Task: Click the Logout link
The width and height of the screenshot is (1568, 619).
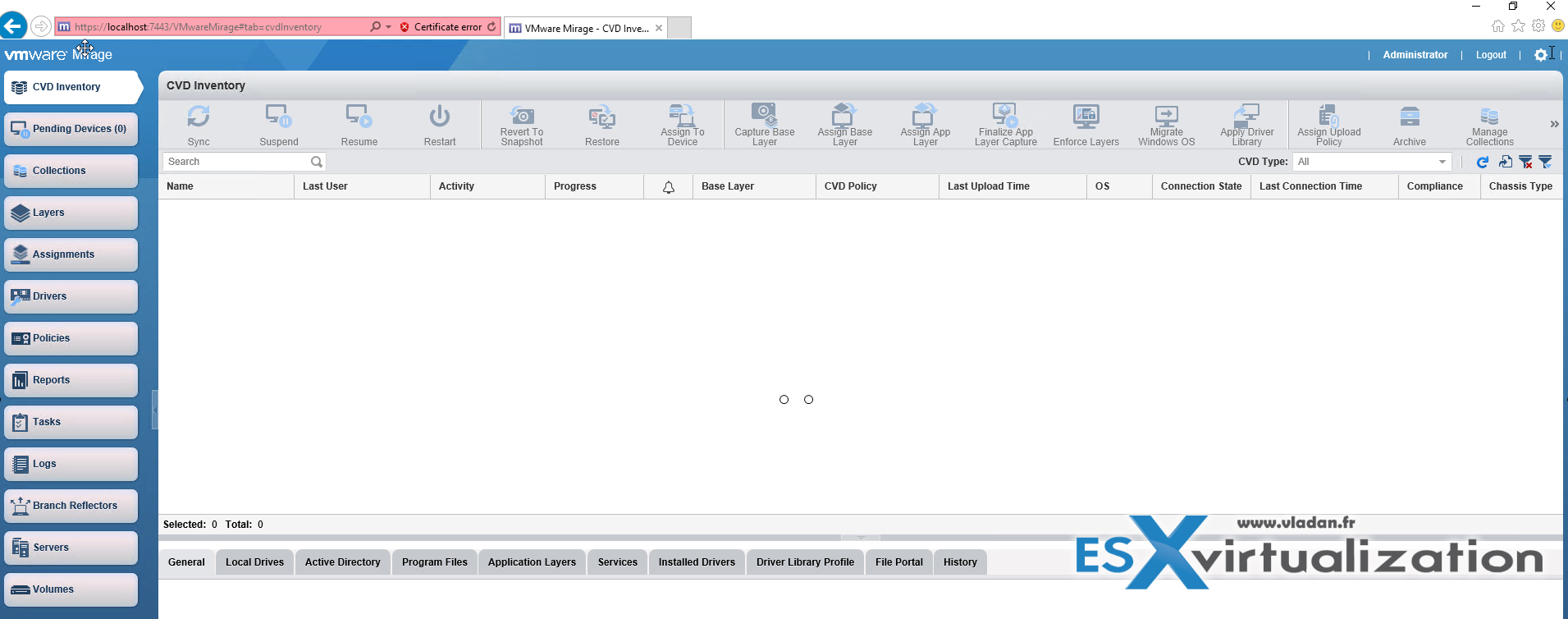Action: coord(1491,55)
